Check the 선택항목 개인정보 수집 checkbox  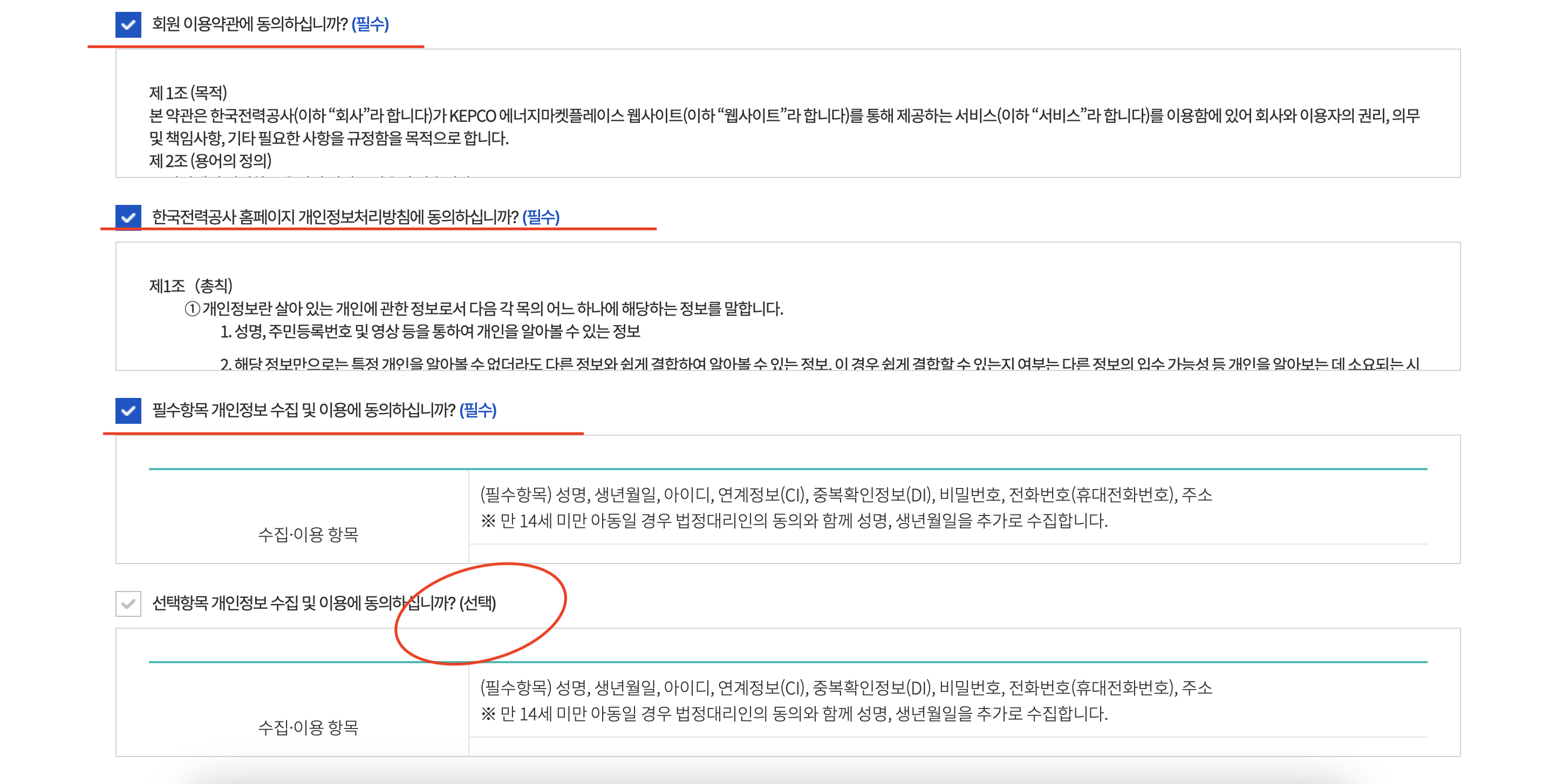point(127,603)
